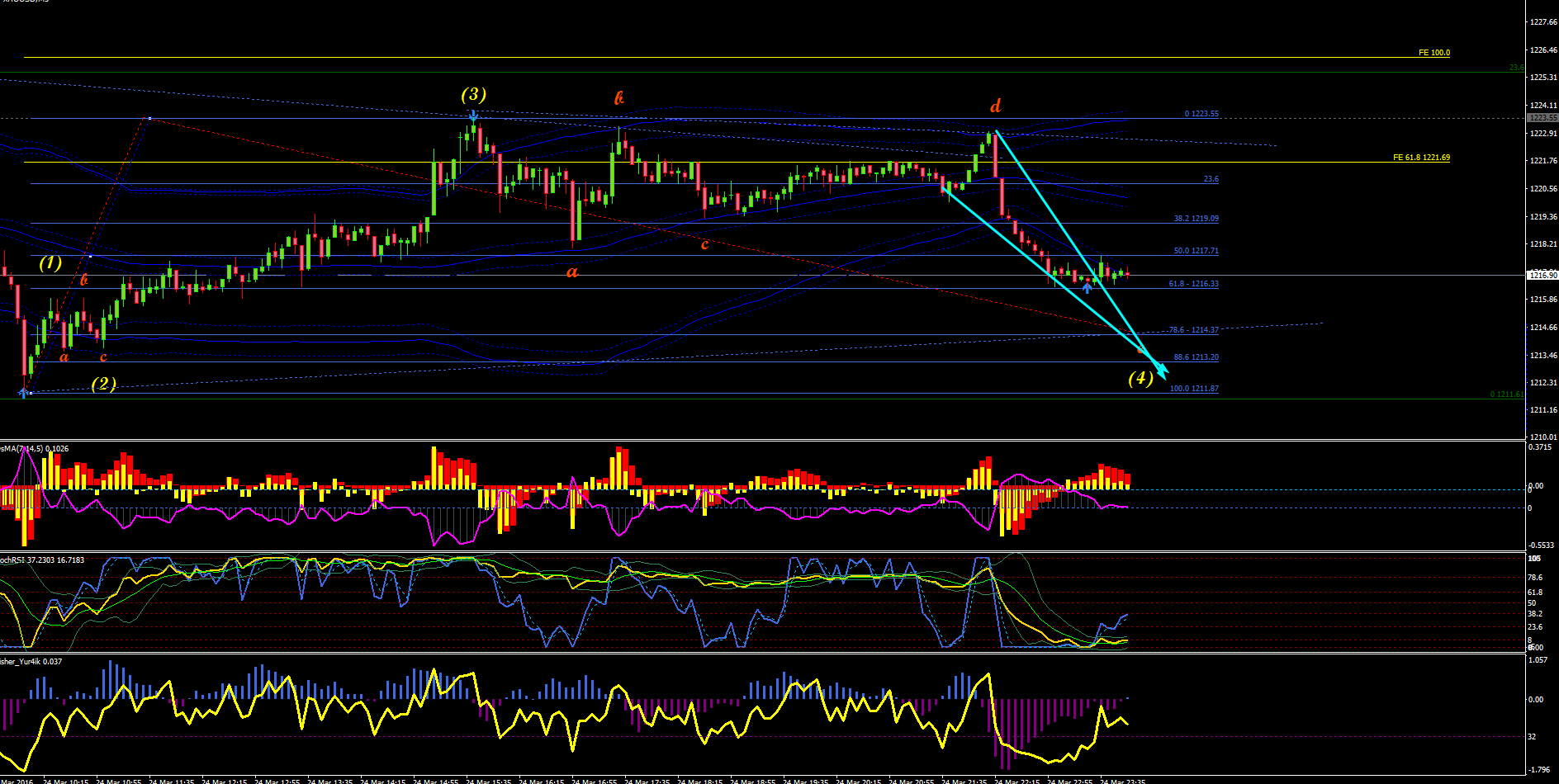Click the 1222.91 price axis value
The image size is (1559, 784).
point(1543,134)
